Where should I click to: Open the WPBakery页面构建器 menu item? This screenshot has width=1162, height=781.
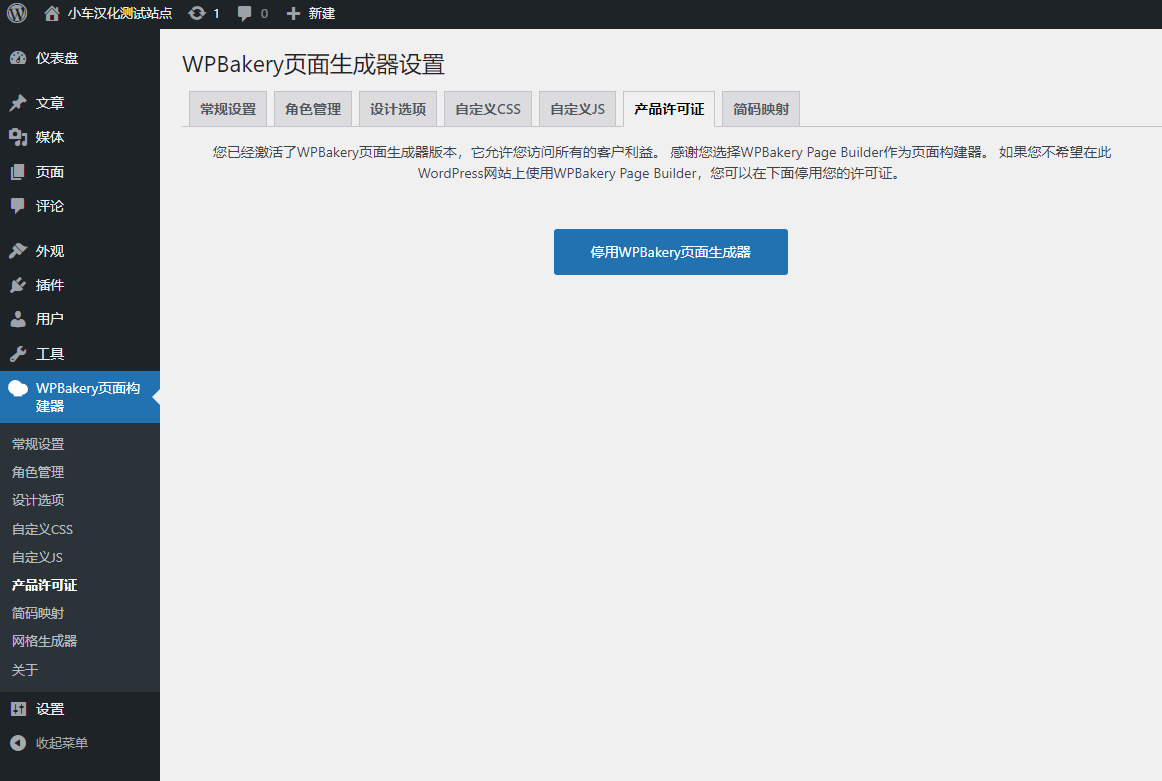point(80,397)
